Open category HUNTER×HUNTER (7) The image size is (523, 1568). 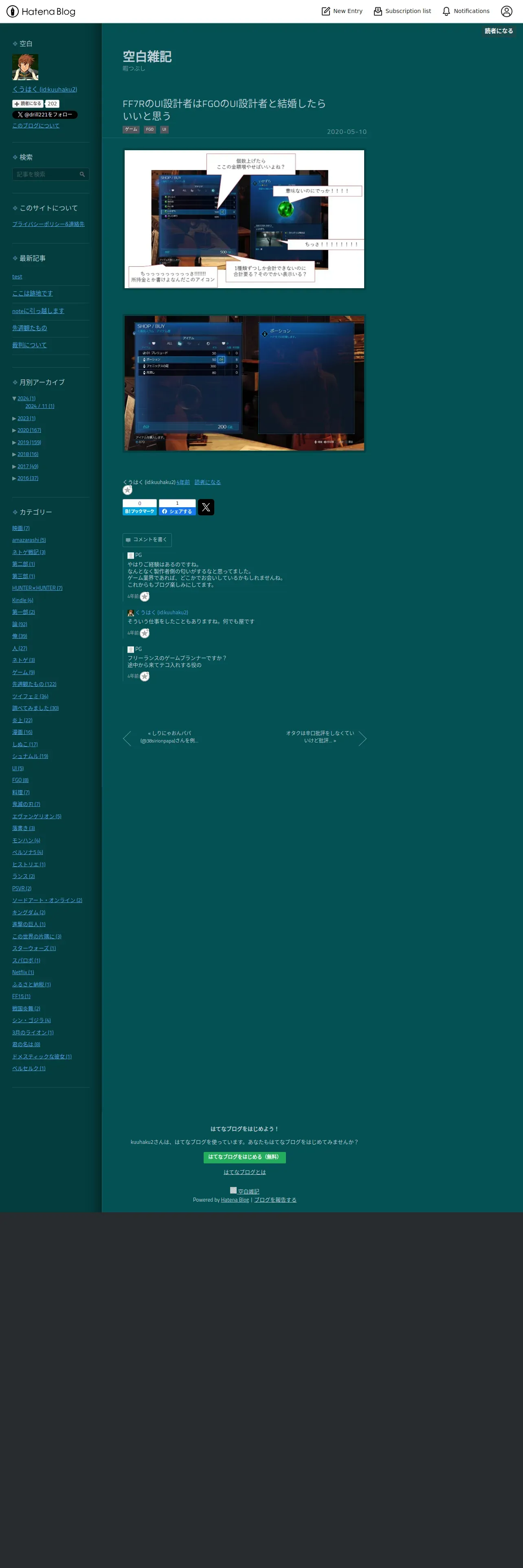coord(37,588)
